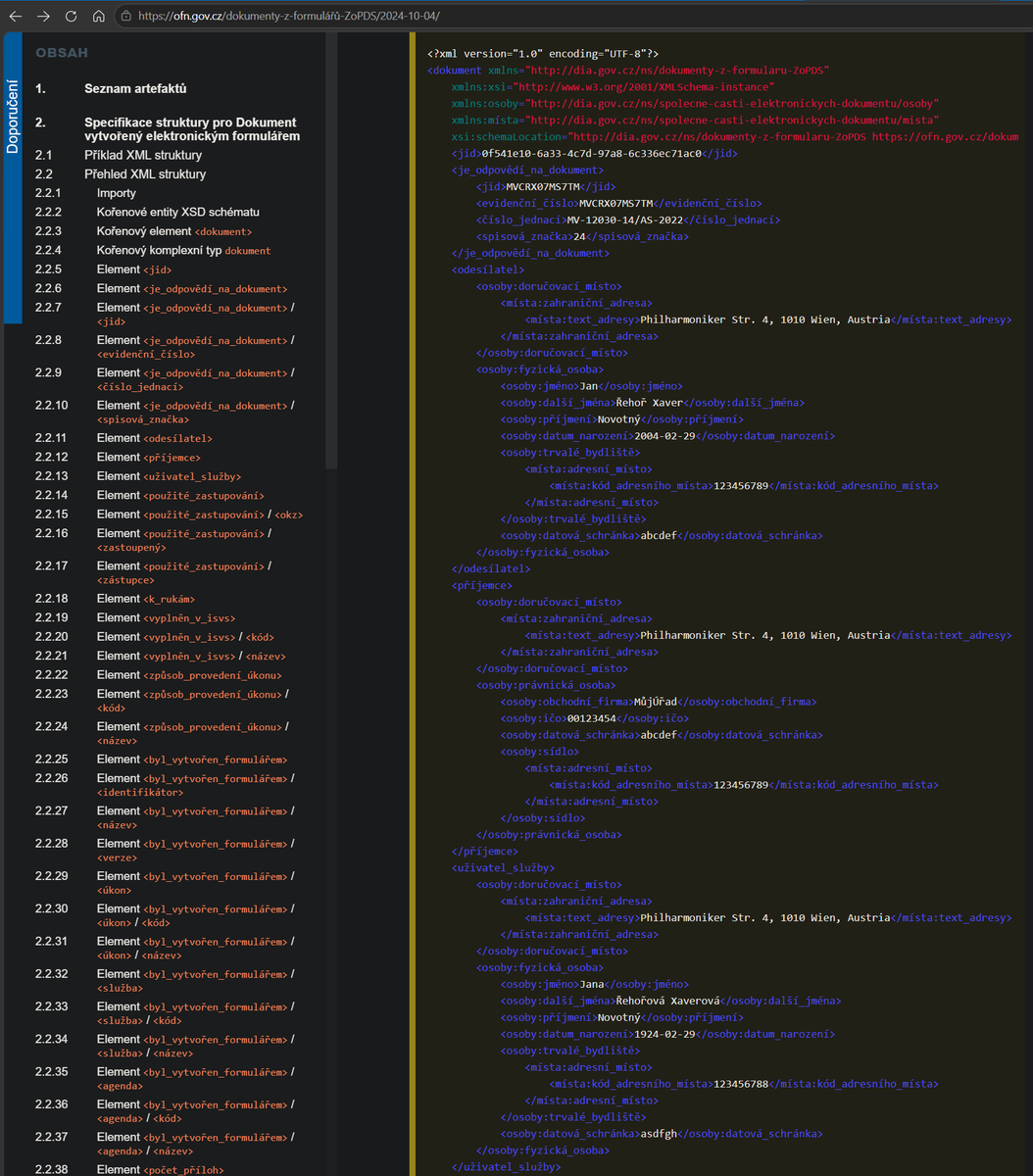The width and height of the screenshot is (1033, 1176).
Task: Open section 1 Seznam artefaktů
Action: pyautogui.click(x=135, y=89)
